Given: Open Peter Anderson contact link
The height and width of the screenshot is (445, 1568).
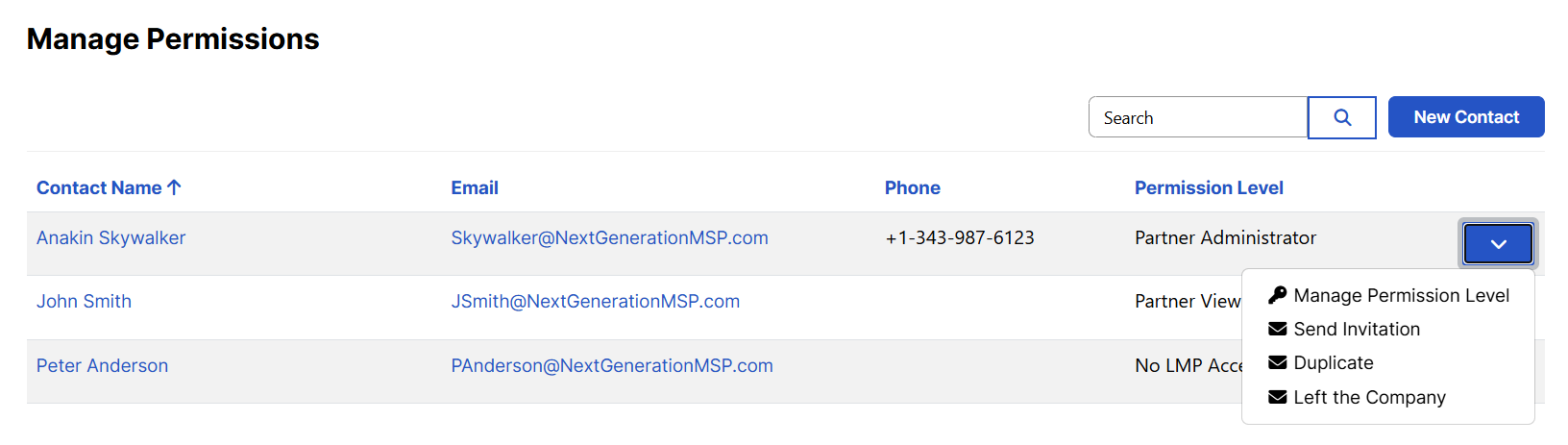Looking at the screenshot, I should point(102,365).
